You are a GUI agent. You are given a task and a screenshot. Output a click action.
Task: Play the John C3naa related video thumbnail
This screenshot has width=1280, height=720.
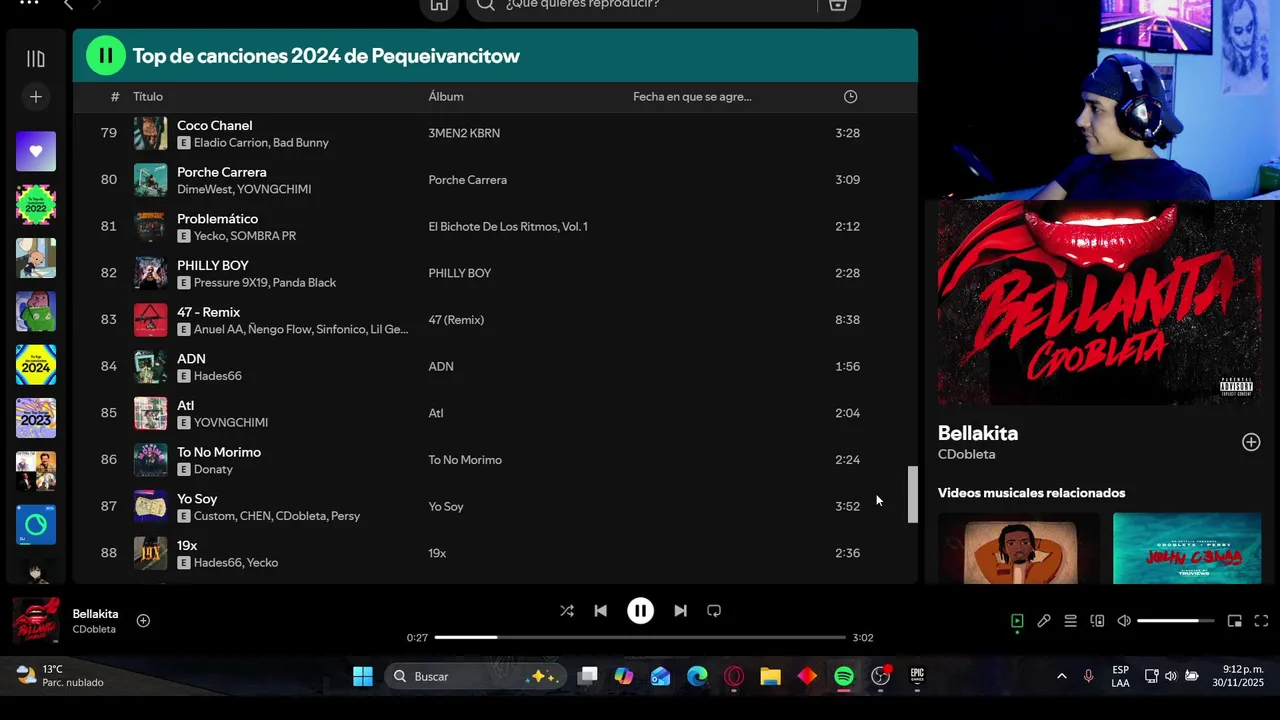click(x=1187, y=548)
